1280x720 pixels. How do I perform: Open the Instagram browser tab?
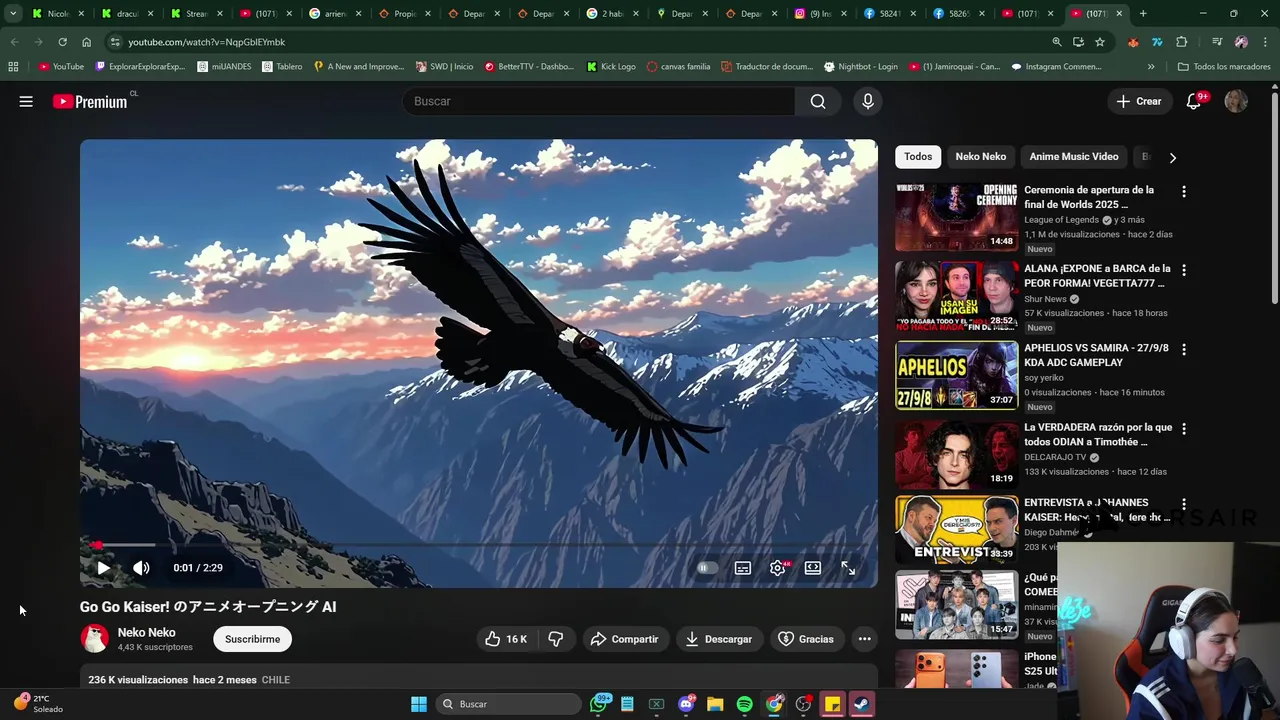coord(821,14)
